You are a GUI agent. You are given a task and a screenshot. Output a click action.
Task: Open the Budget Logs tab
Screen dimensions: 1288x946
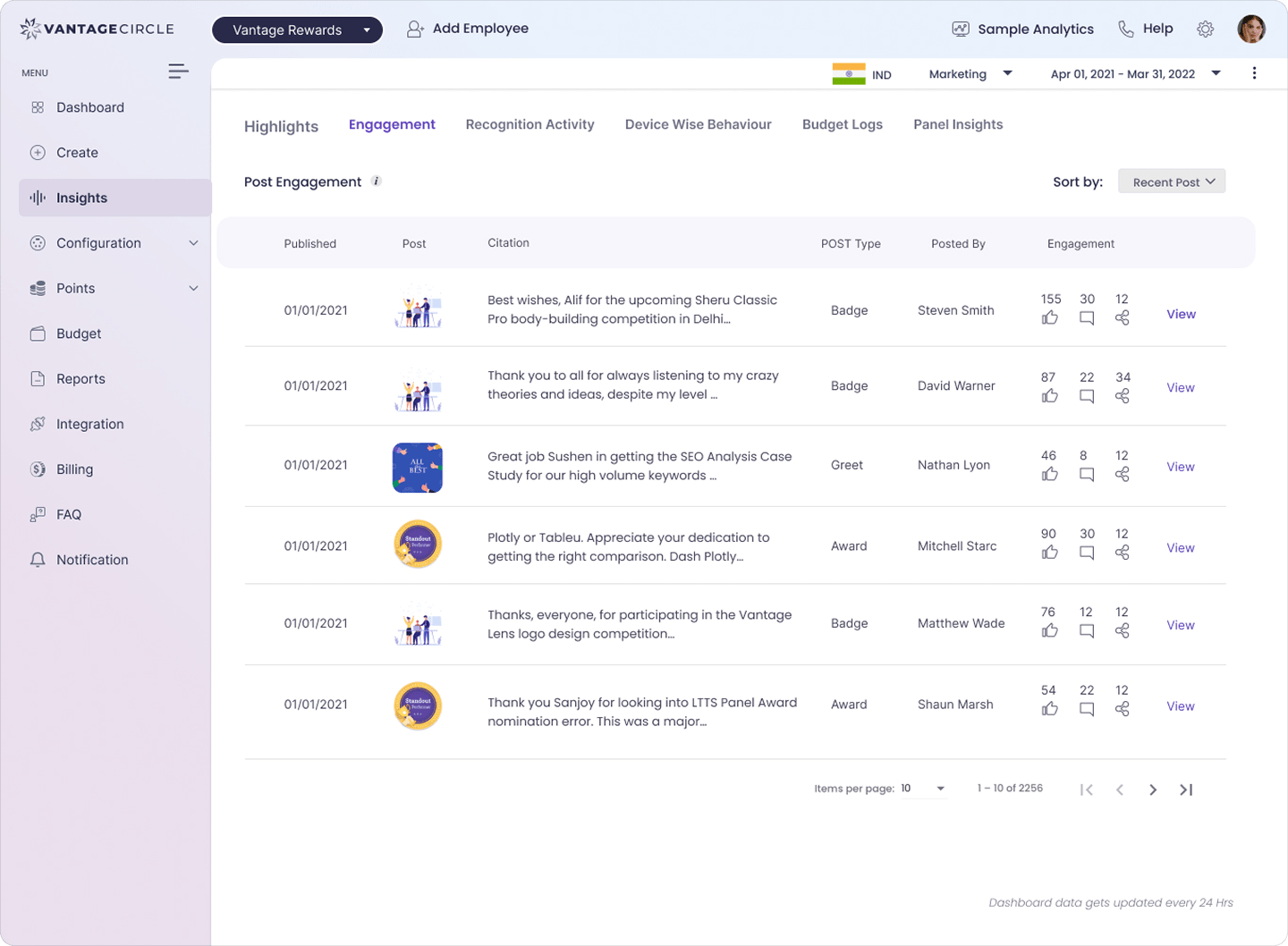point(842,124)
